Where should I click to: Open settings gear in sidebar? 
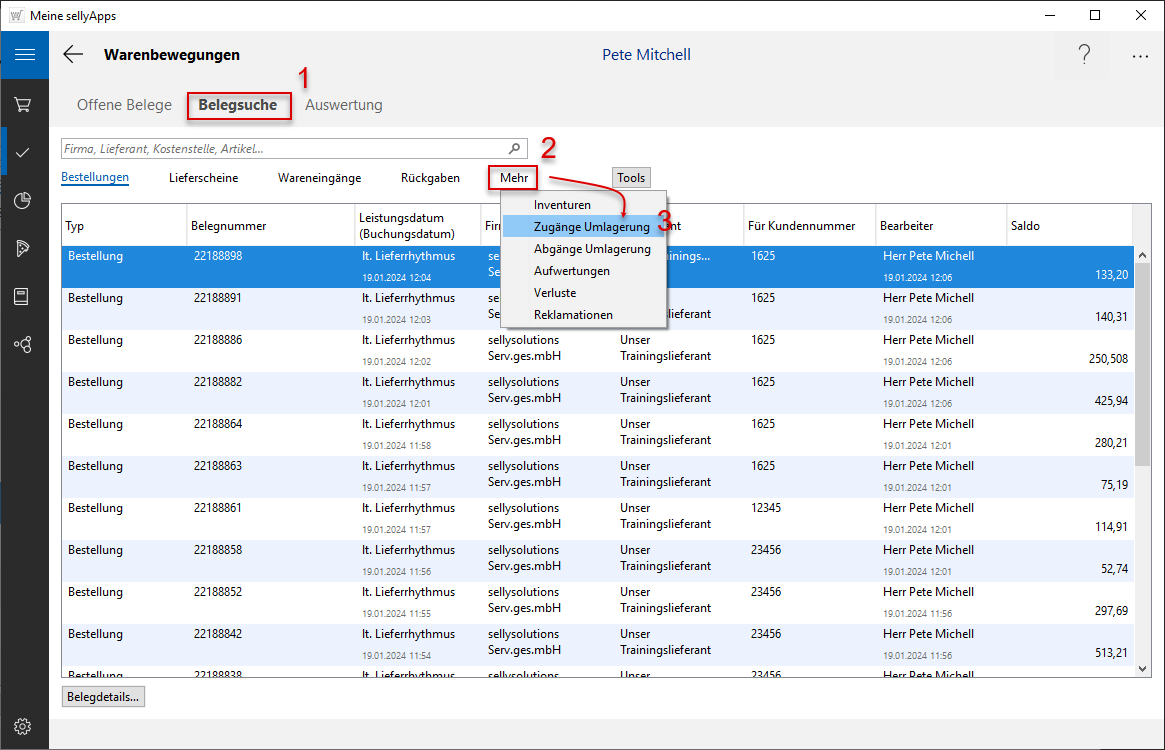point(23,726)
